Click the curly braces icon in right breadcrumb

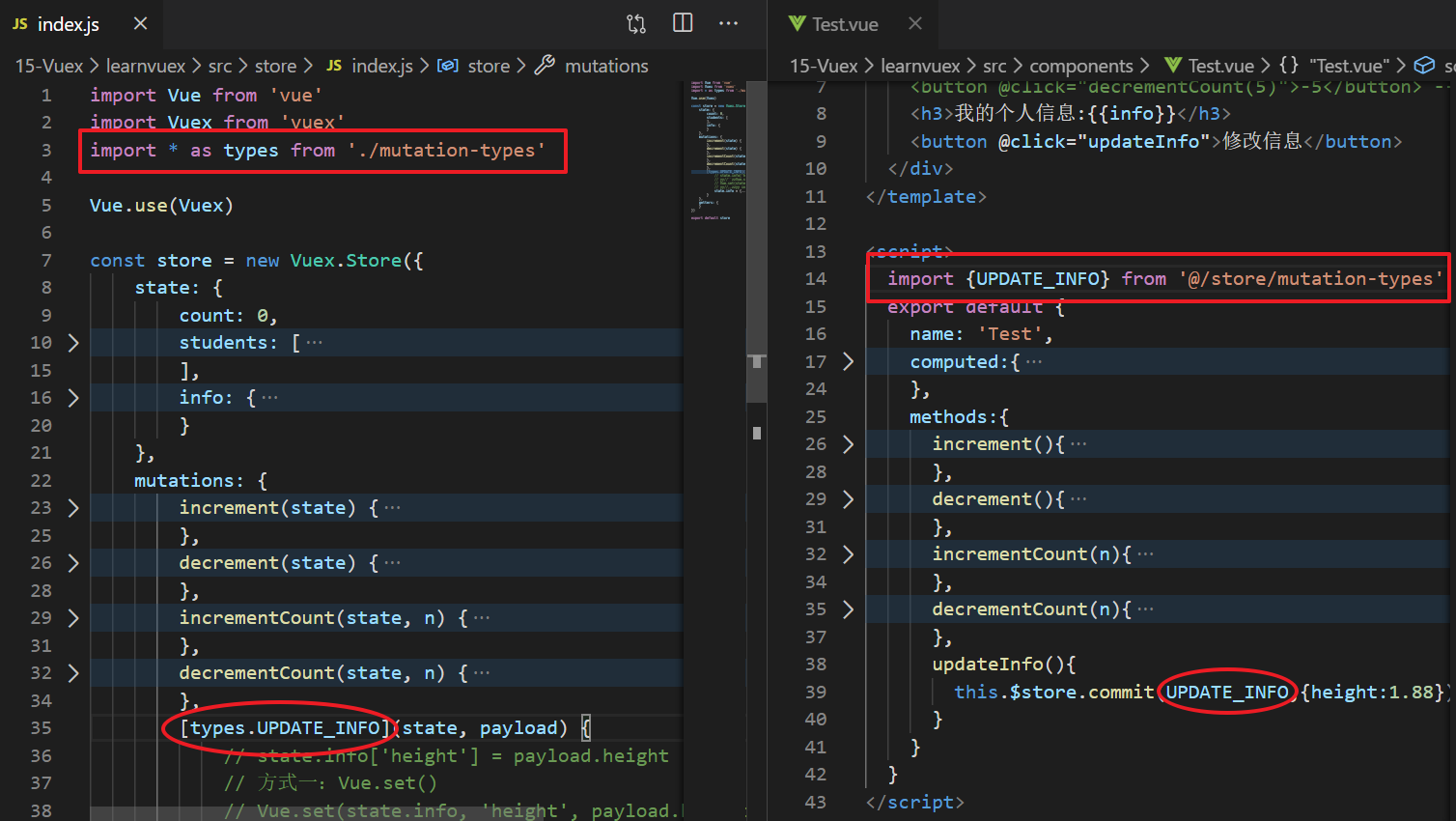coord(1289,66)
